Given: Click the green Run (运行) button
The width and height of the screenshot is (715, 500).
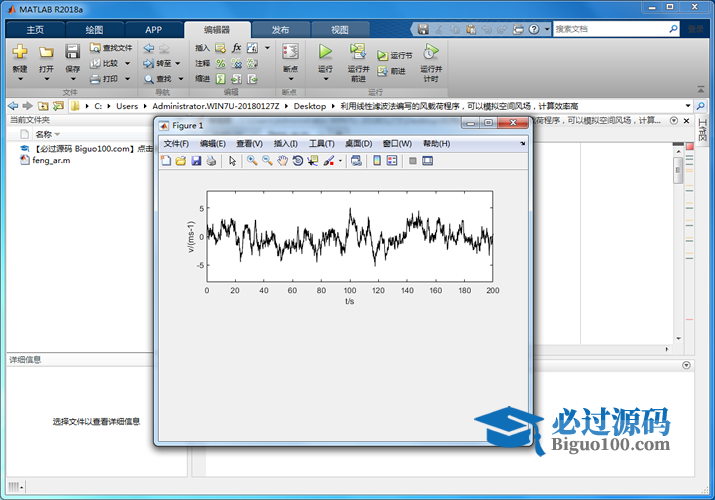Looking at the screenshot, I should pos(325,52).
